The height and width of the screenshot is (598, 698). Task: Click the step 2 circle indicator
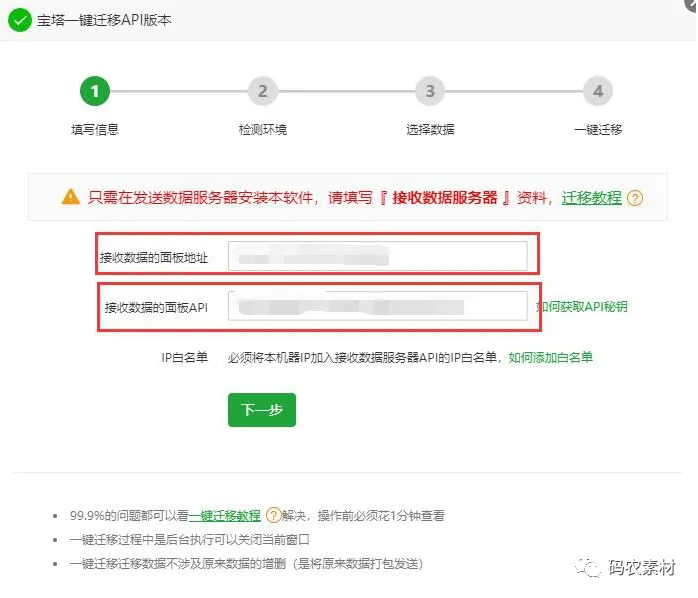[262, 92]
